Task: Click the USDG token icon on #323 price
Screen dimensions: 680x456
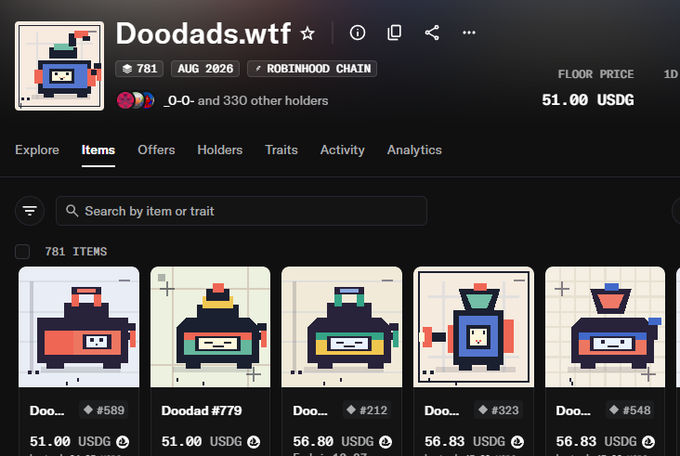Action: (x=517, y=442)
